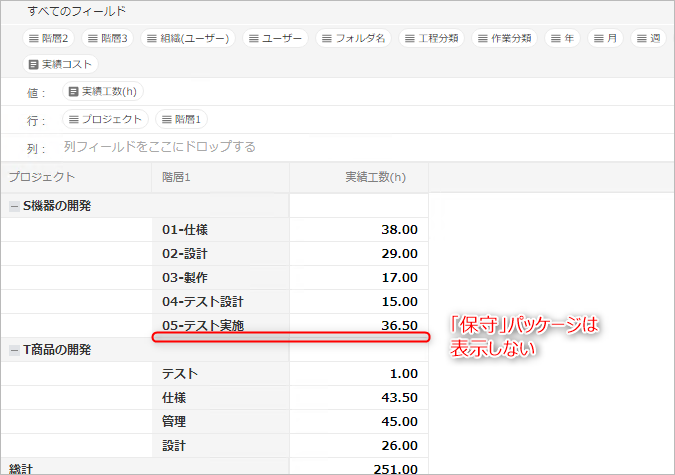Select the 05-テスト実施 row cell
The width and height of the screenshot is (675, 475).
203,325
